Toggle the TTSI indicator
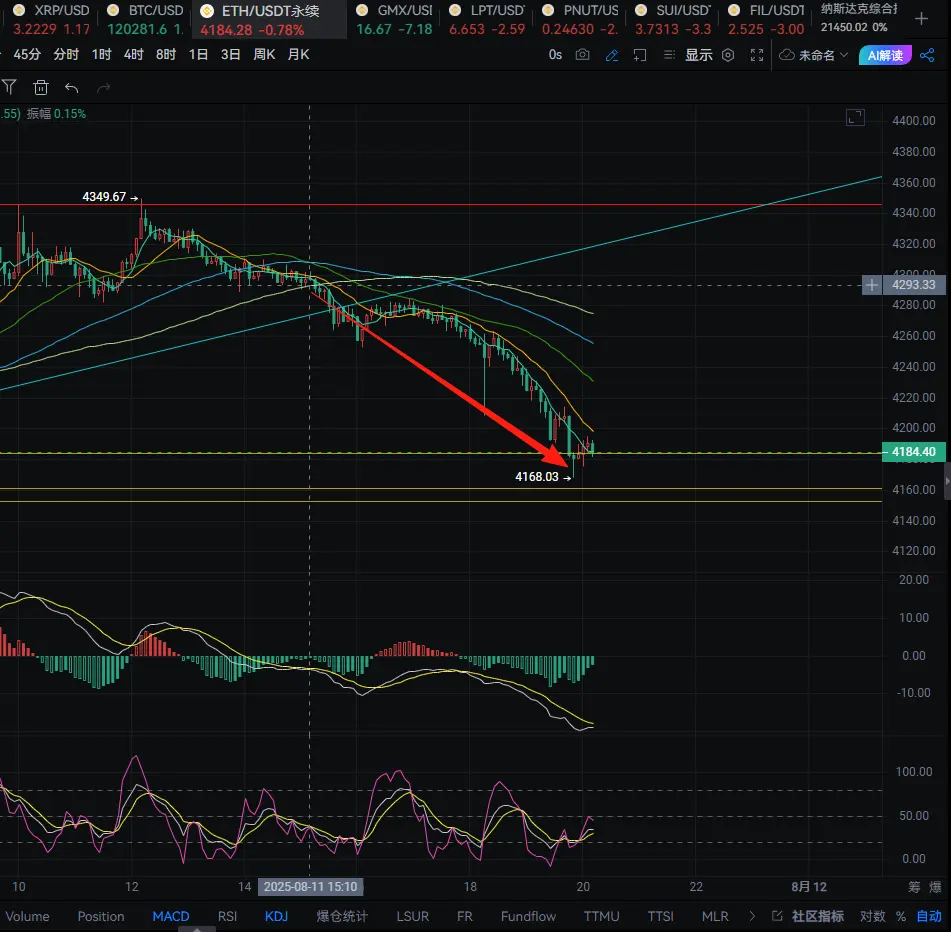This screenshot has height=932, width=951. (x=660, y=916)
